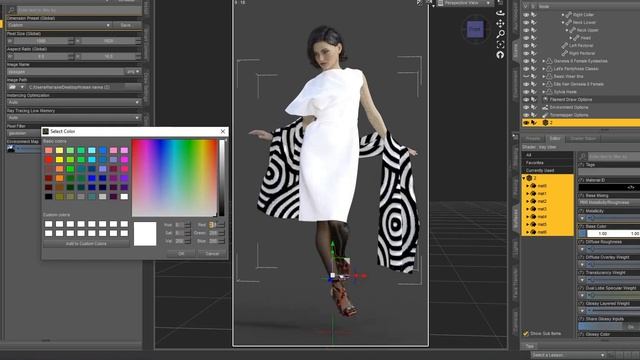Click Add to Custom Colors button
Screen dimensions: 640x360
[86, 244]
